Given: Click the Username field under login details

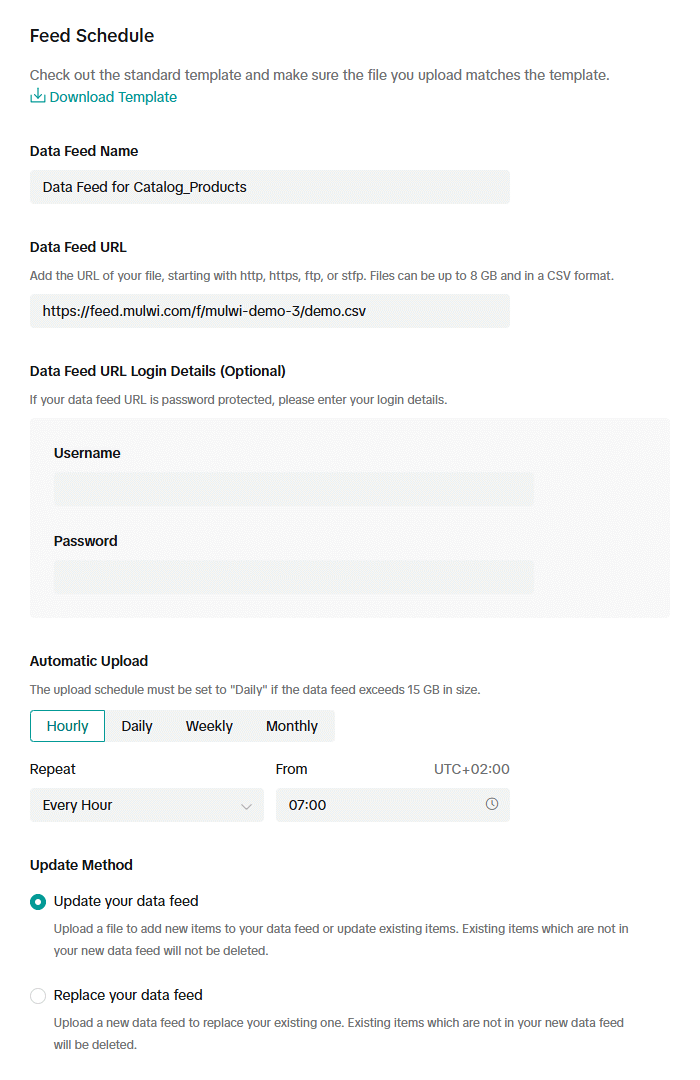Looking at the screenshot, I should 293,489.
